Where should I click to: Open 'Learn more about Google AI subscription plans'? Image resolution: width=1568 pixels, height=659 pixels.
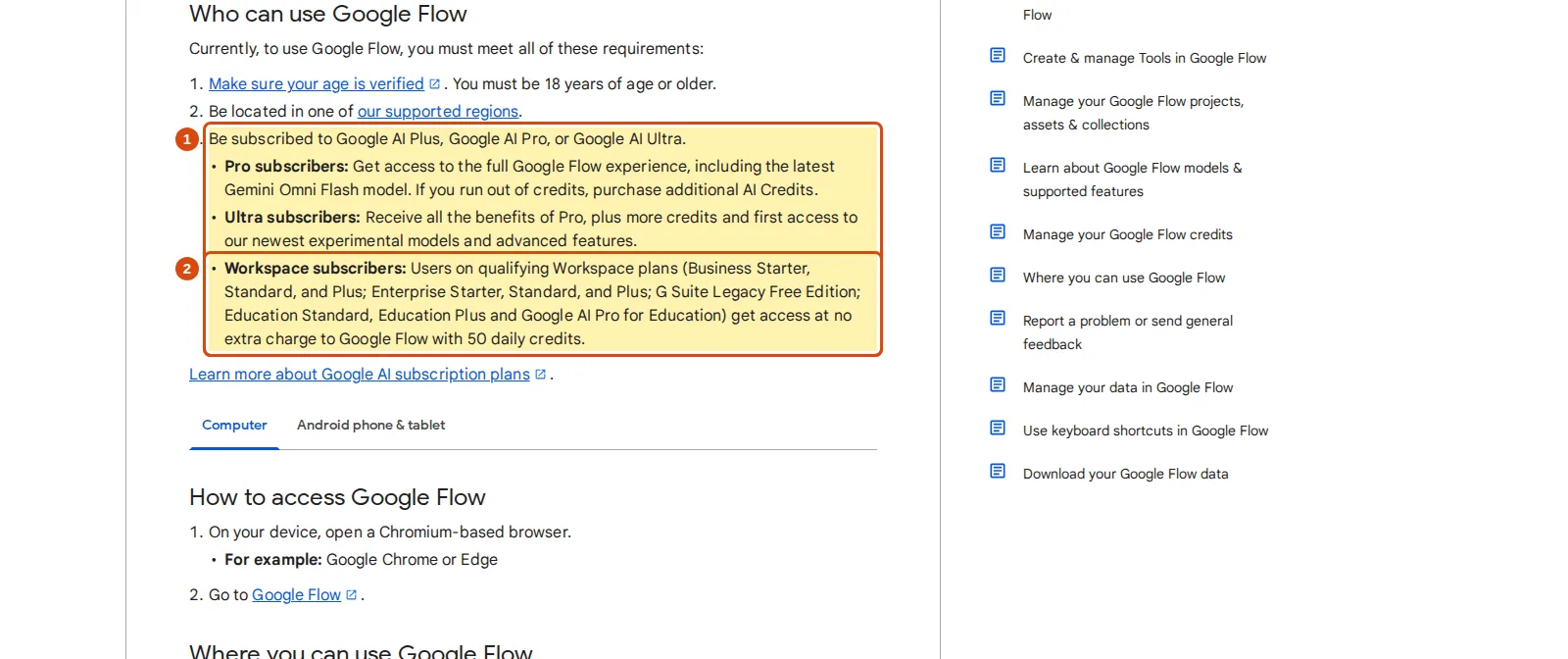[360, 375]
